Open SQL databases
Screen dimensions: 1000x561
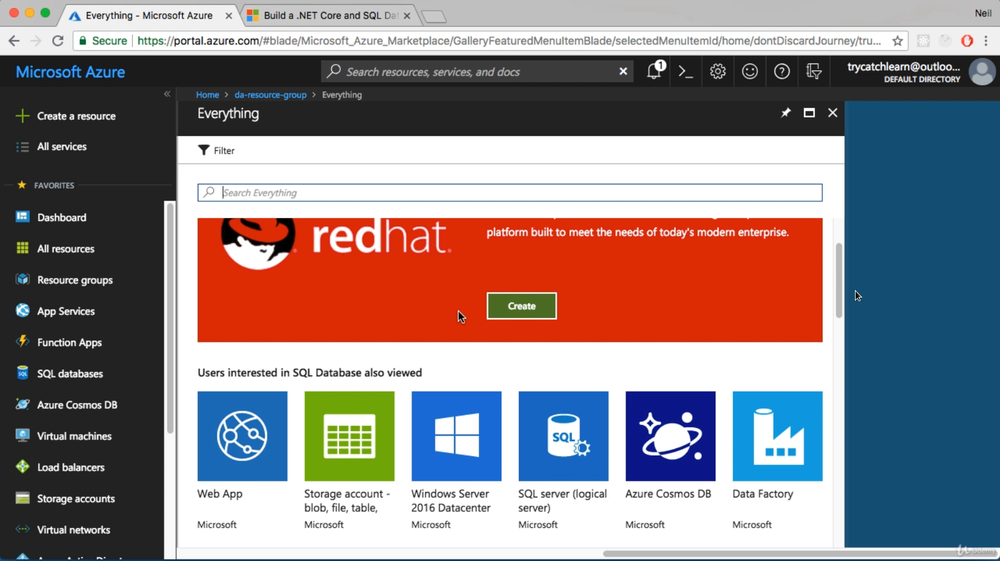(59, 374)
